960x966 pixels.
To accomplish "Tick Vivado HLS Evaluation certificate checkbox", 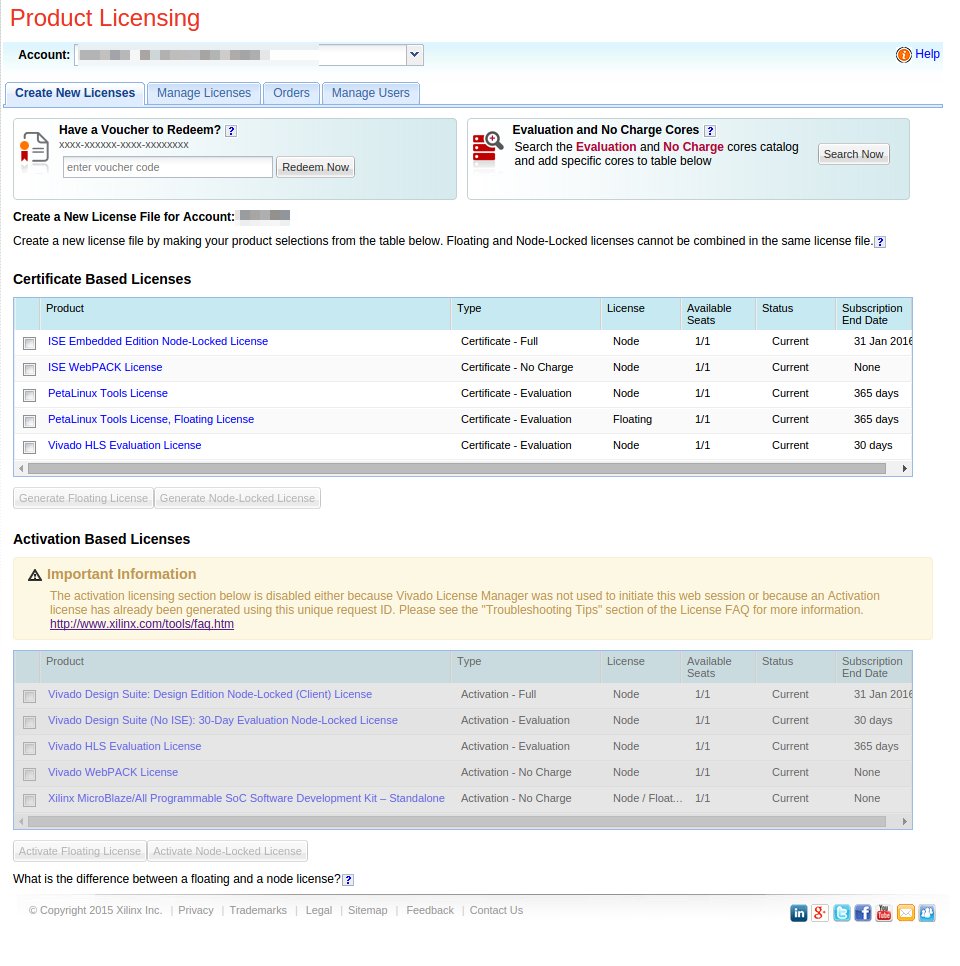I will point(29,447).
